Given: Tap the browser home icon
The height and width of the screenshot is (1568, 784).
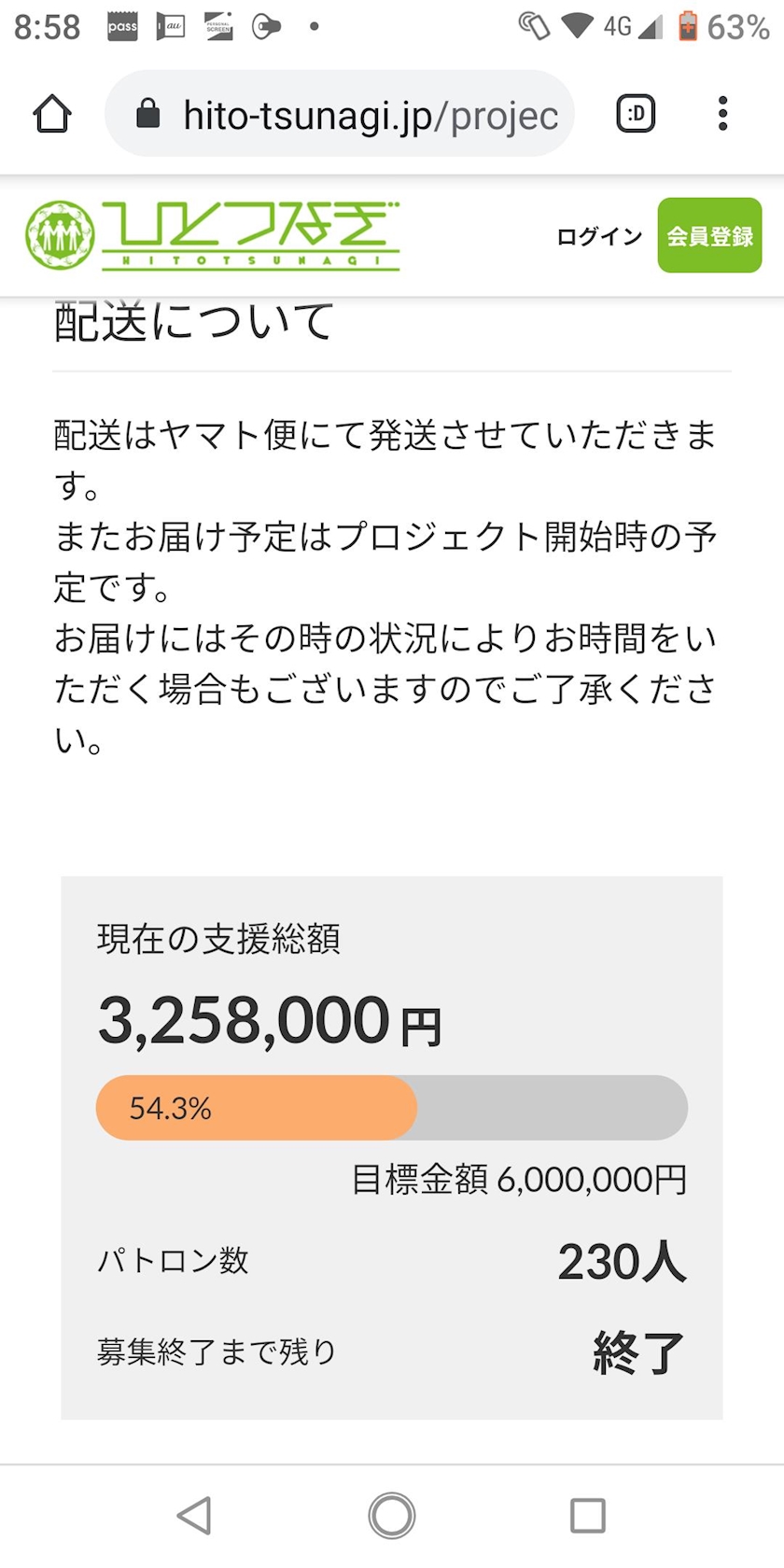Looking at the screenshot, I should (52, 115).
